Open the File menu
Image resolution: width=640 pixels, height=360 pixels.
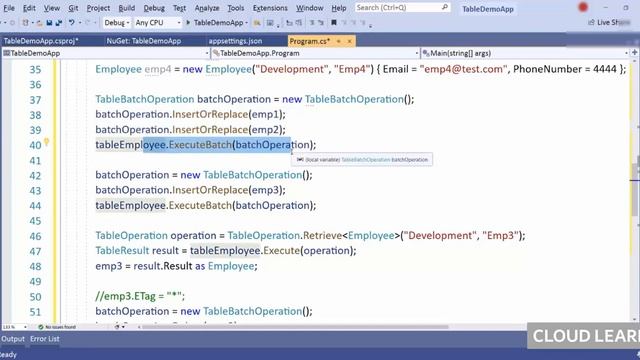pos(9,8)
